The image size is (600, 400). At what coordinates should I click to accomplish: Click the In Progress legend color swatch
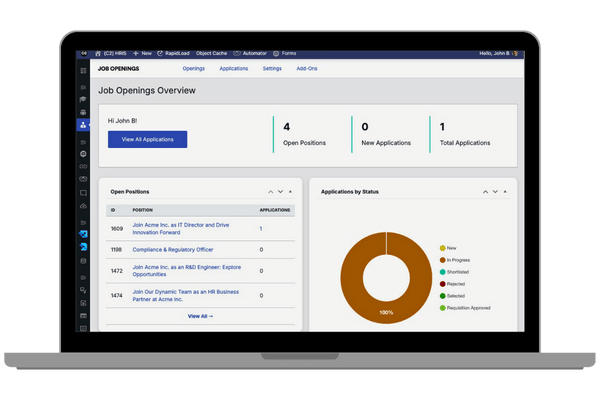click(x=443, y=259)
